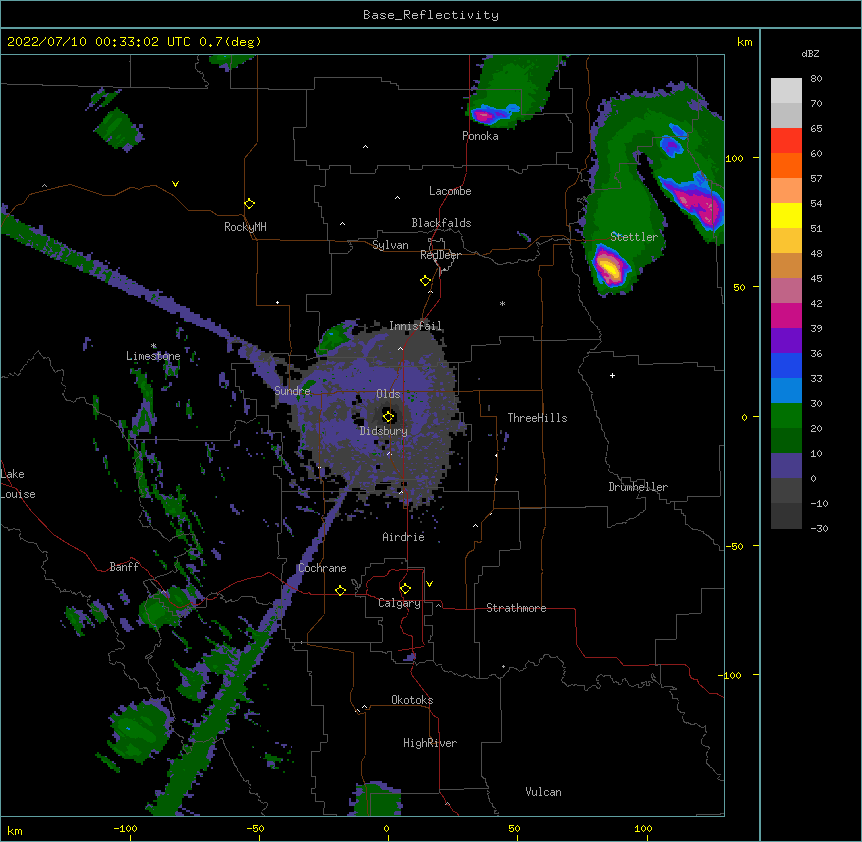Click the Ponoka city label

480,136
